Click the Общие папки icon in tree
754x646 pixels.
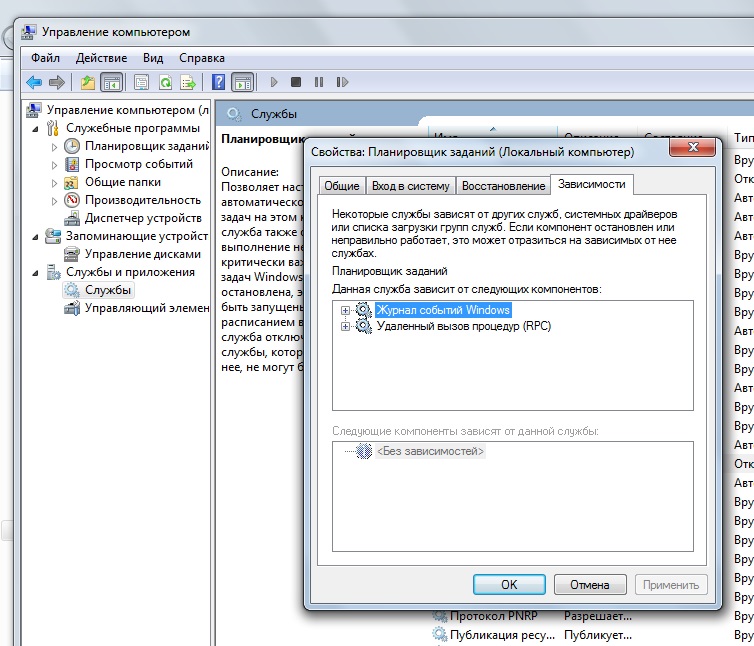point(72,182)
